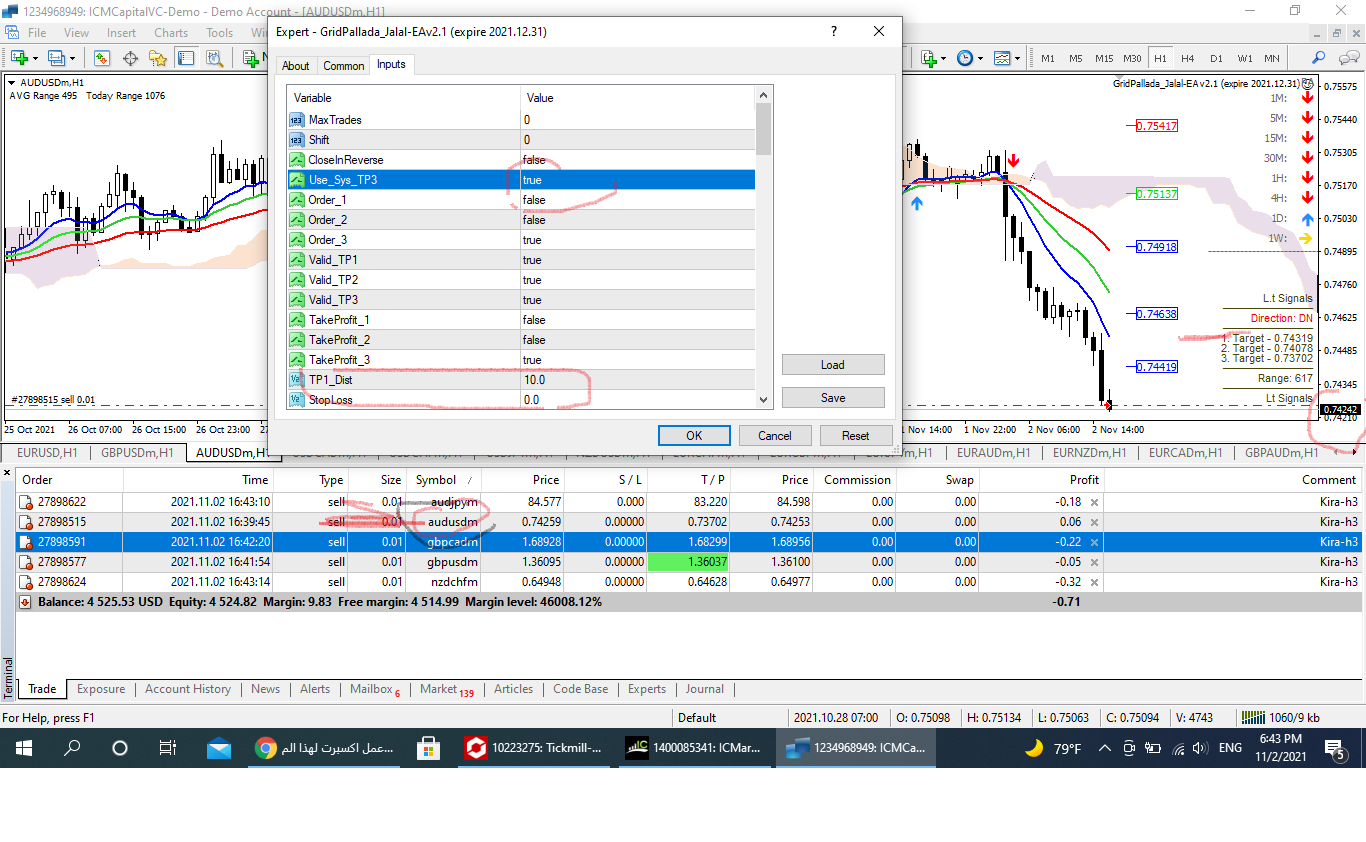Click the expert smiley icon on the chart
Image resolution: width=1366 pixels, height=842 pixels.
[x=1305, y=84]
